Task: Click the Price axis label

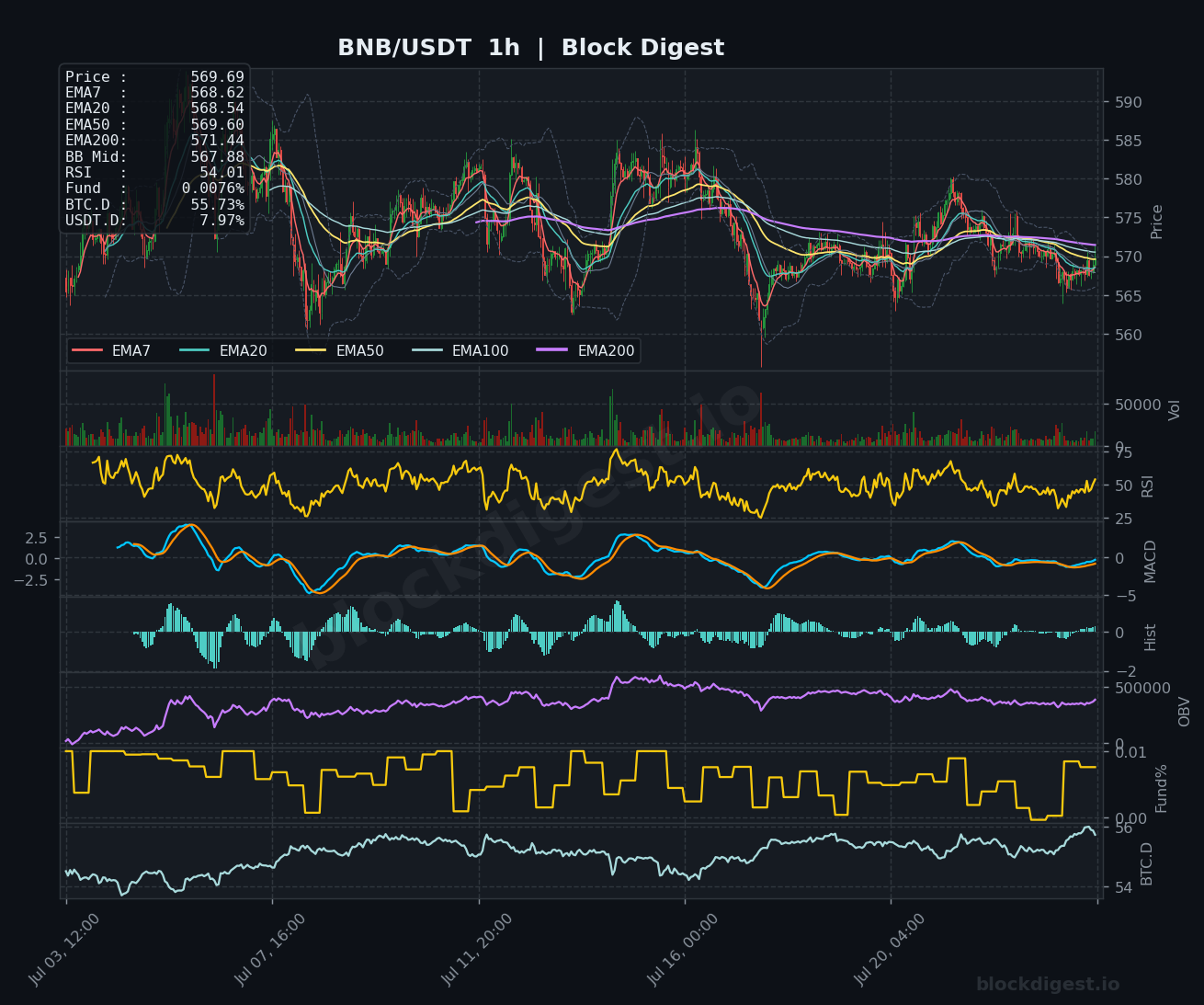Action: (1157, 222)
